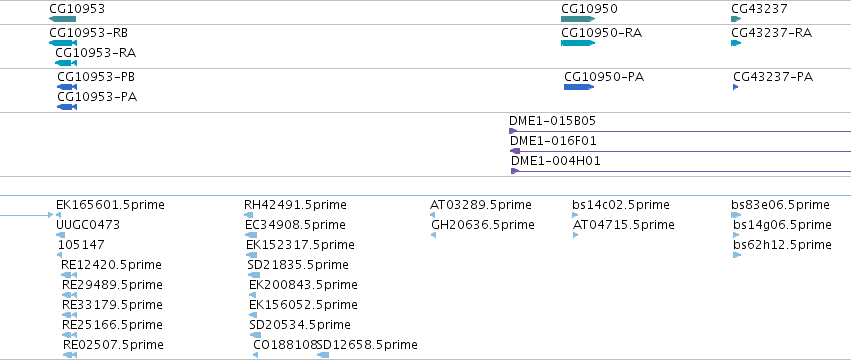Select the CG10950-RA transcript bar

tap(577, 43)
